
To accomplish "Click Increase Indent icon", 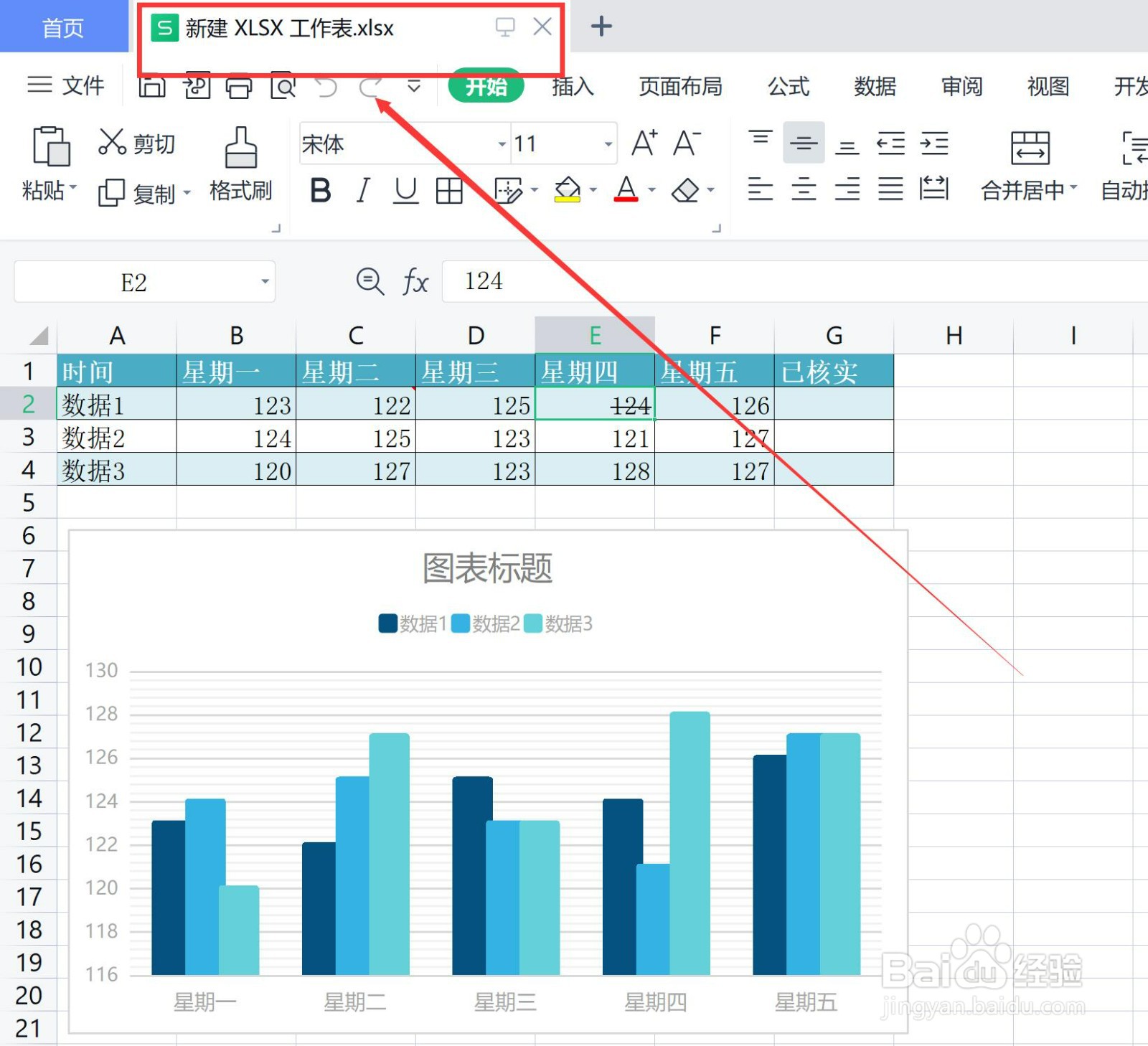I will tap(934, 143).
